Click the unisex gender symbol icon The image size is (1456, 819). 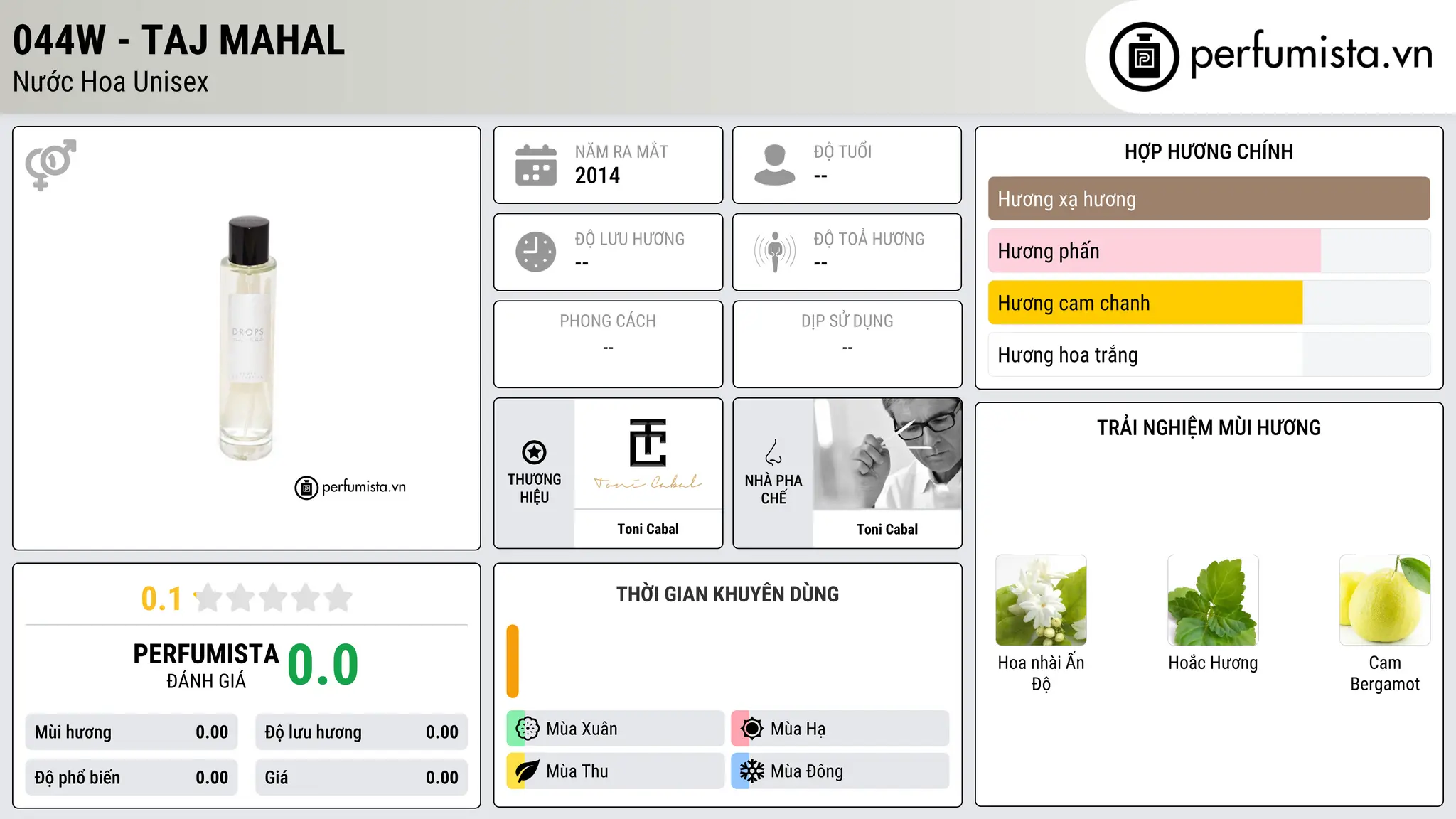tap(50, 164)
